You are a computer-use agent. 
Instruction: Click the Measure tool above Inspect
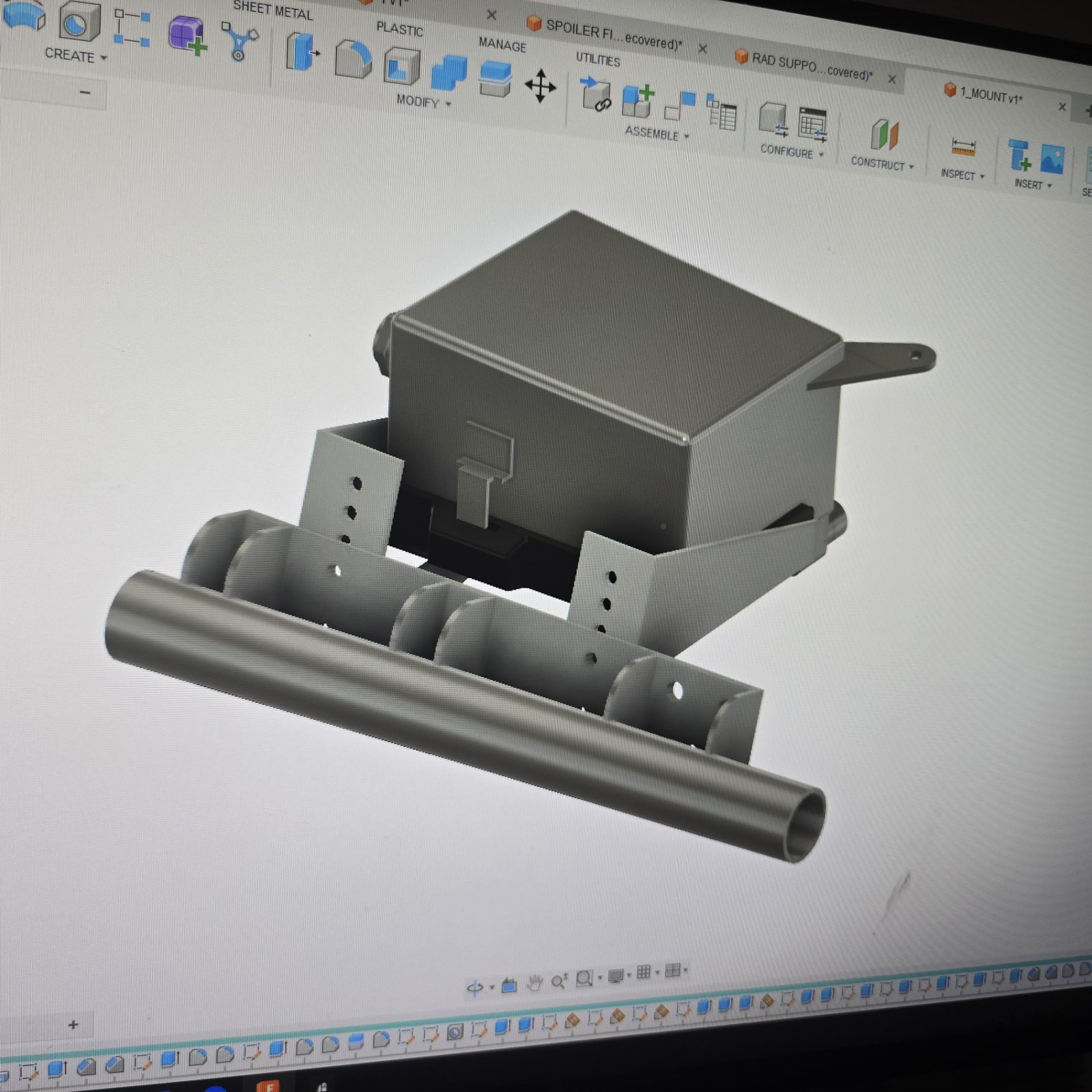963,147
